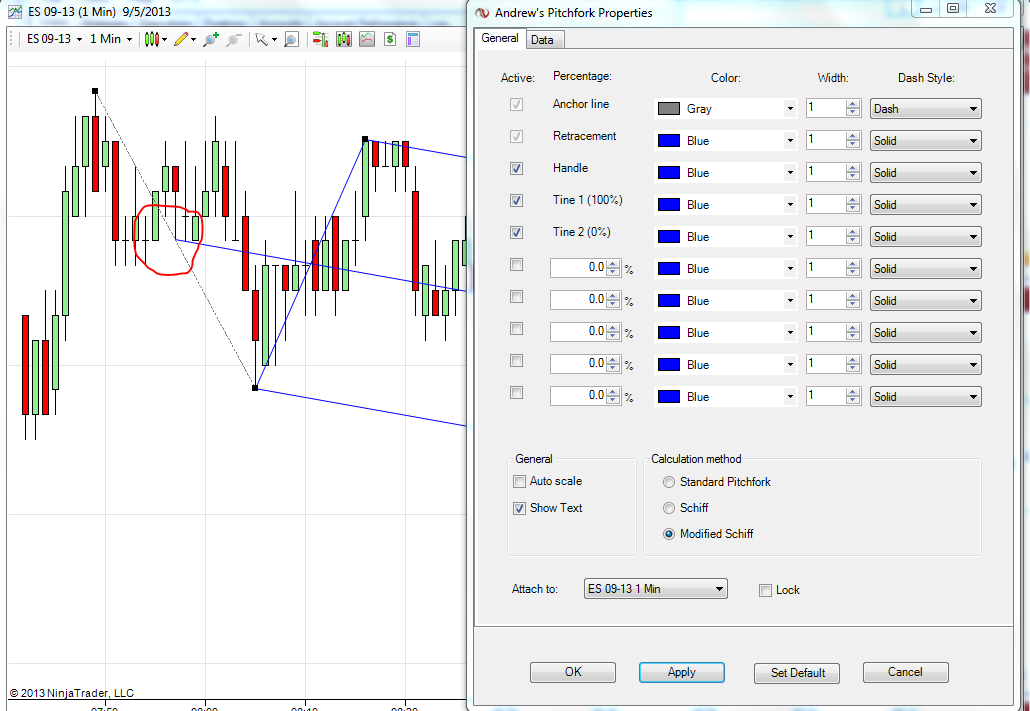Viewport: 1030px width, 711px height.
Task: Open the chart Properties icon
Action: [x=413, y=39]
